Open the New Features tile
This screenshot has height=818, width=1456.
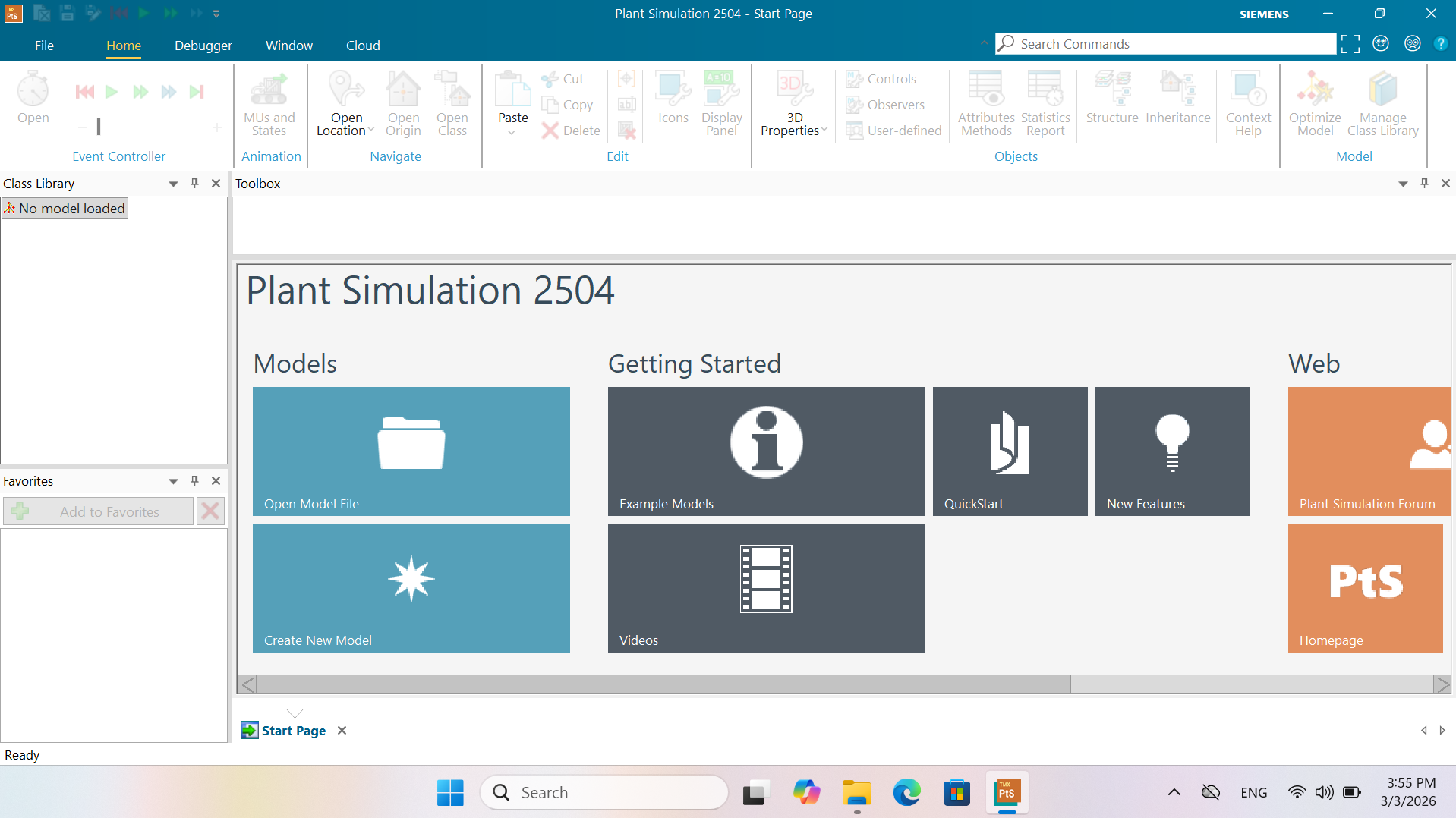tap(1173, 451)
